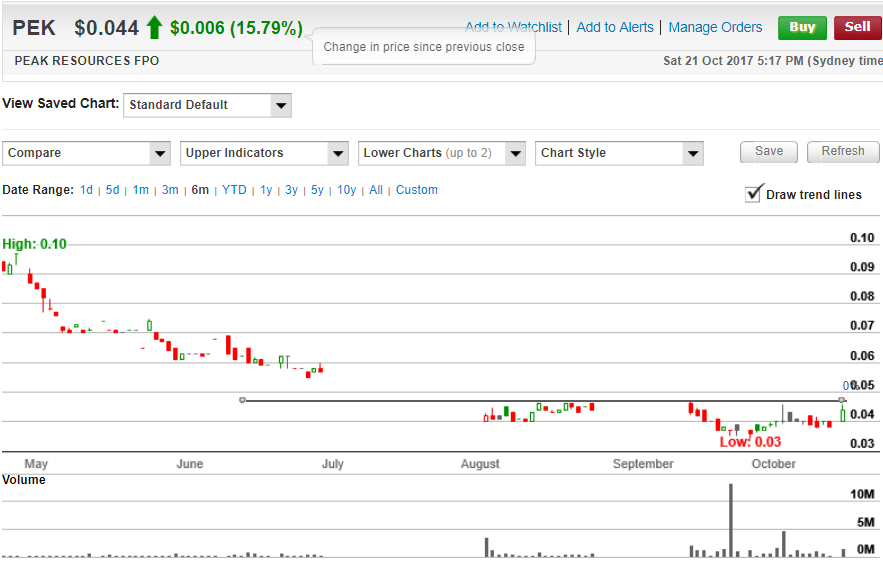The height and width of the screenshot is (563, 883).
Task: Open the Upper Indicators dropdown
Action: 264,153
